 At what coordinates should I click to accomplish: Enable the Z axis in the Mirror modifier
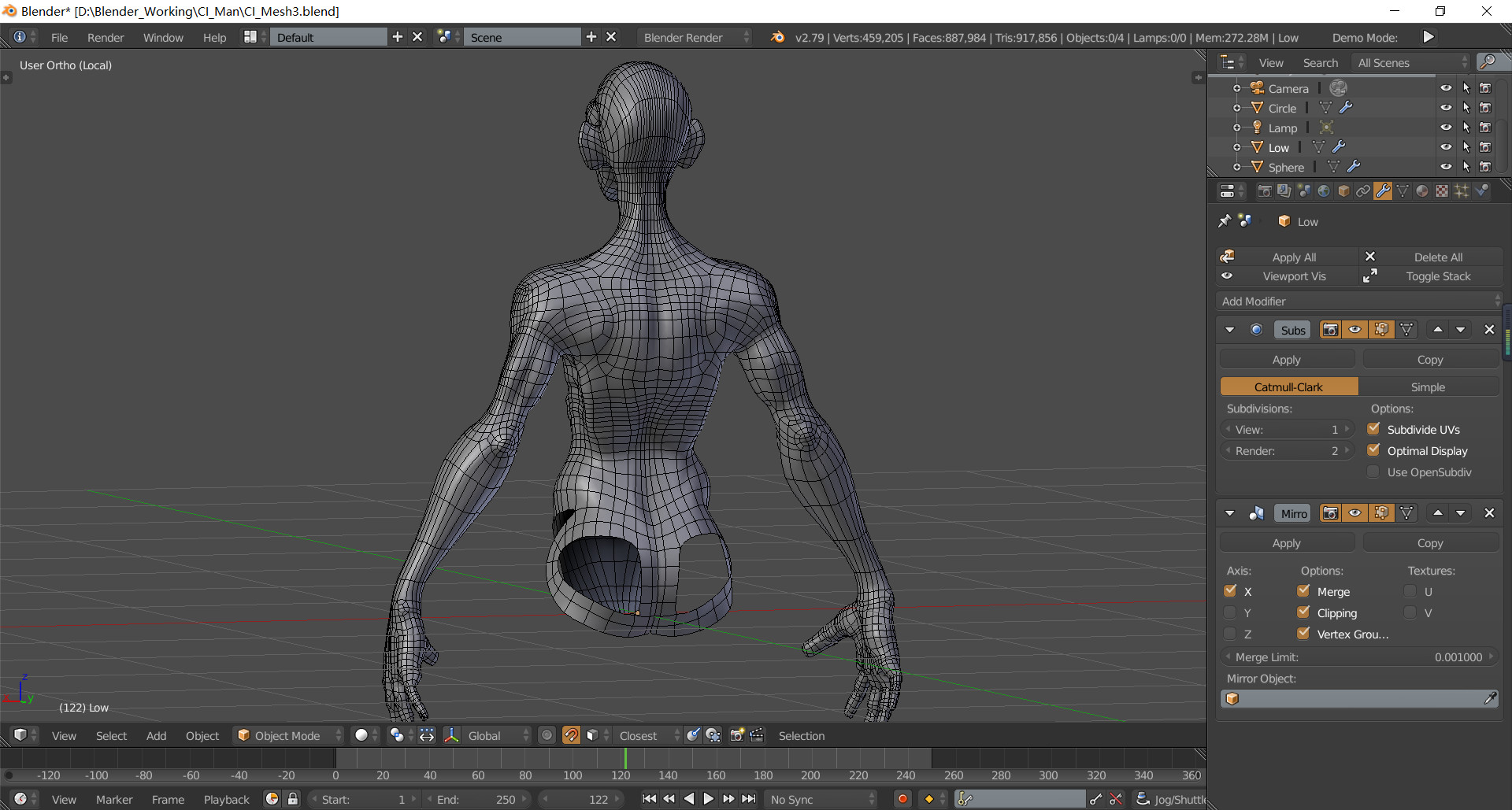[x=1230, y=634]
